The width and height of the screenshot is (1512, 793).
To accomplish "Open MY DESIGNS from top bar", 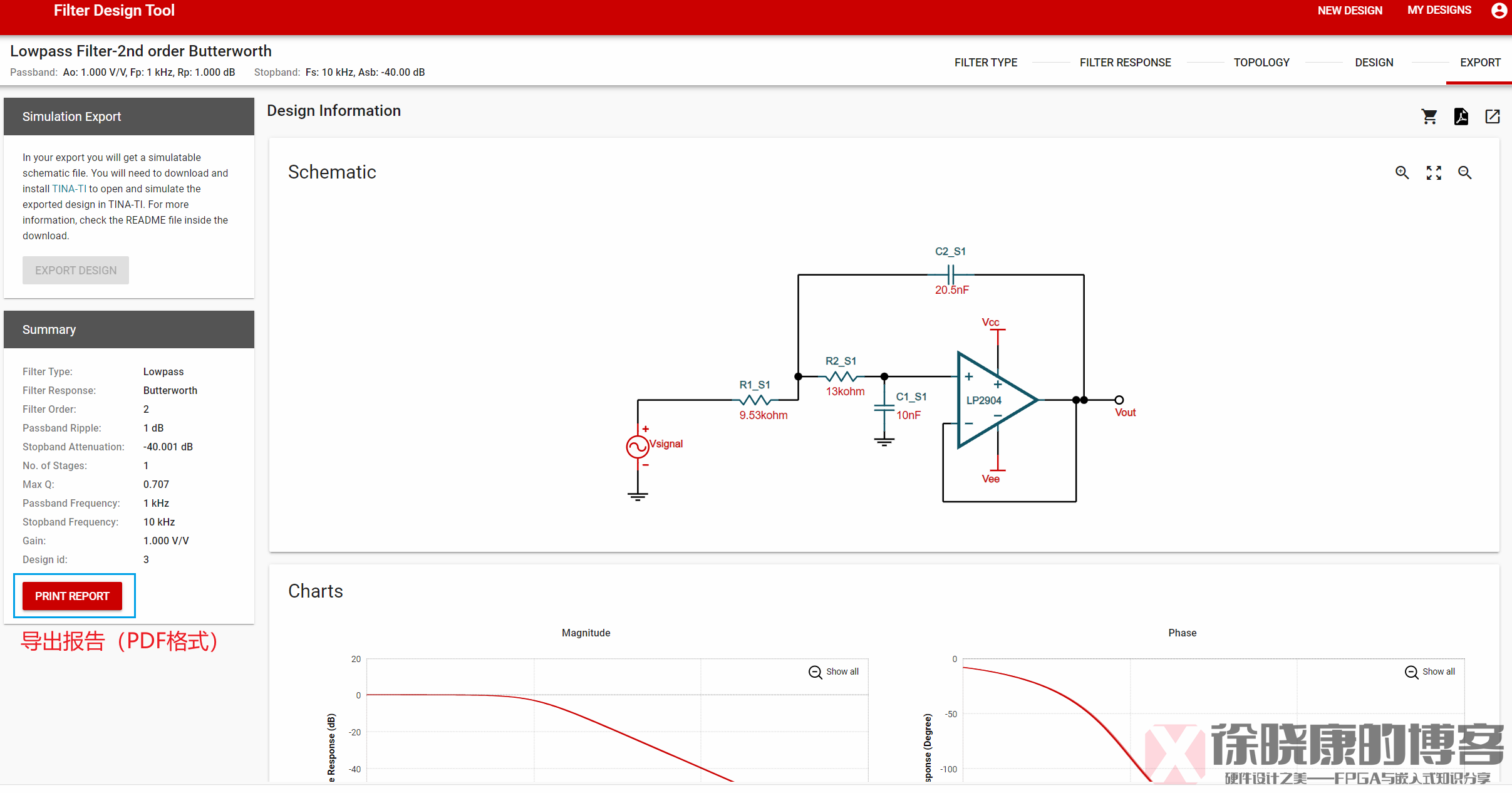I will [1439, 11].
